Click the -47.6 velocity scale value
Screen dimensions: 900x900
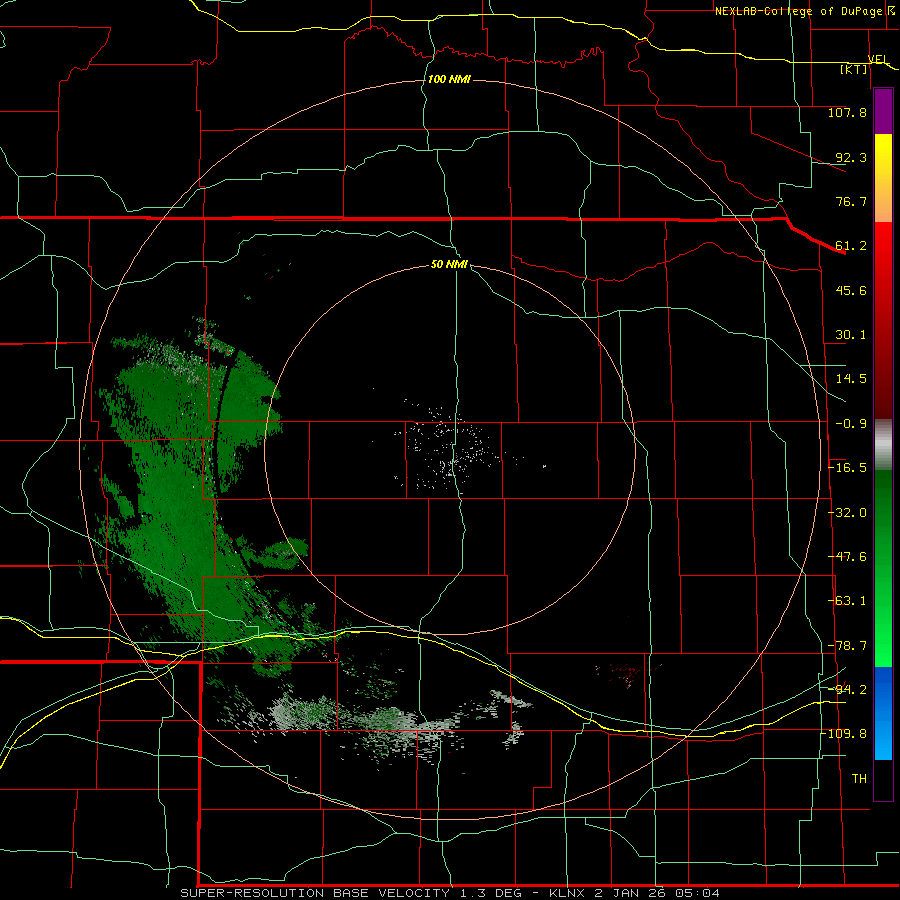tap(847, 557)
